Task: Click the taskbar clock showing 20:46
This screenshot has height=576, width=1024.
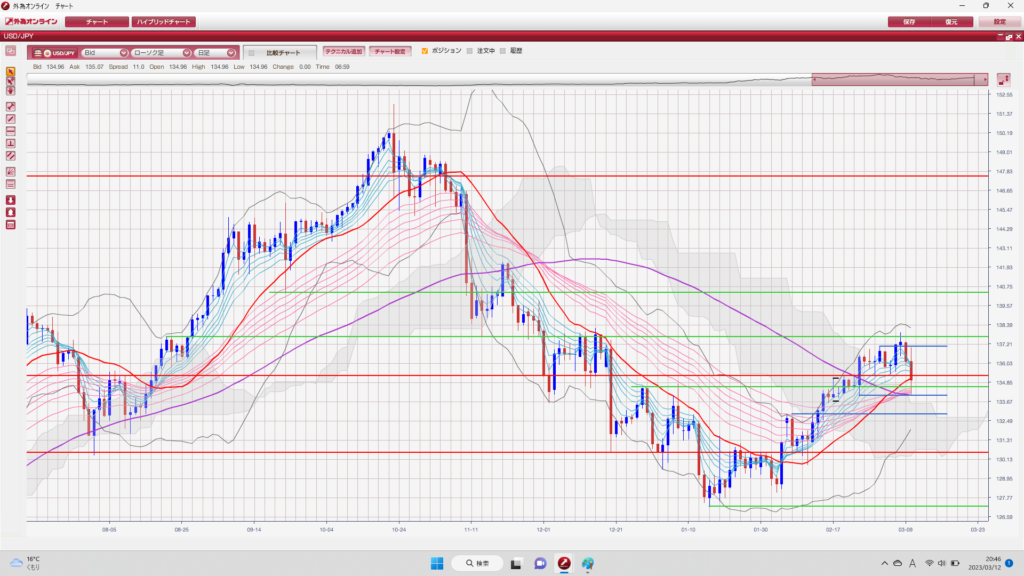Action: (x=984, y=563)
